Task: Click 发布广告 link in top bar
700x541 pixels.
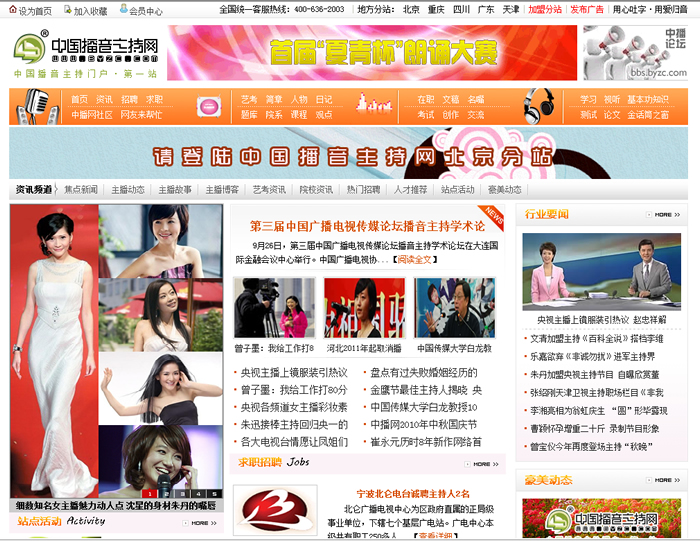Action: (587, 9)
